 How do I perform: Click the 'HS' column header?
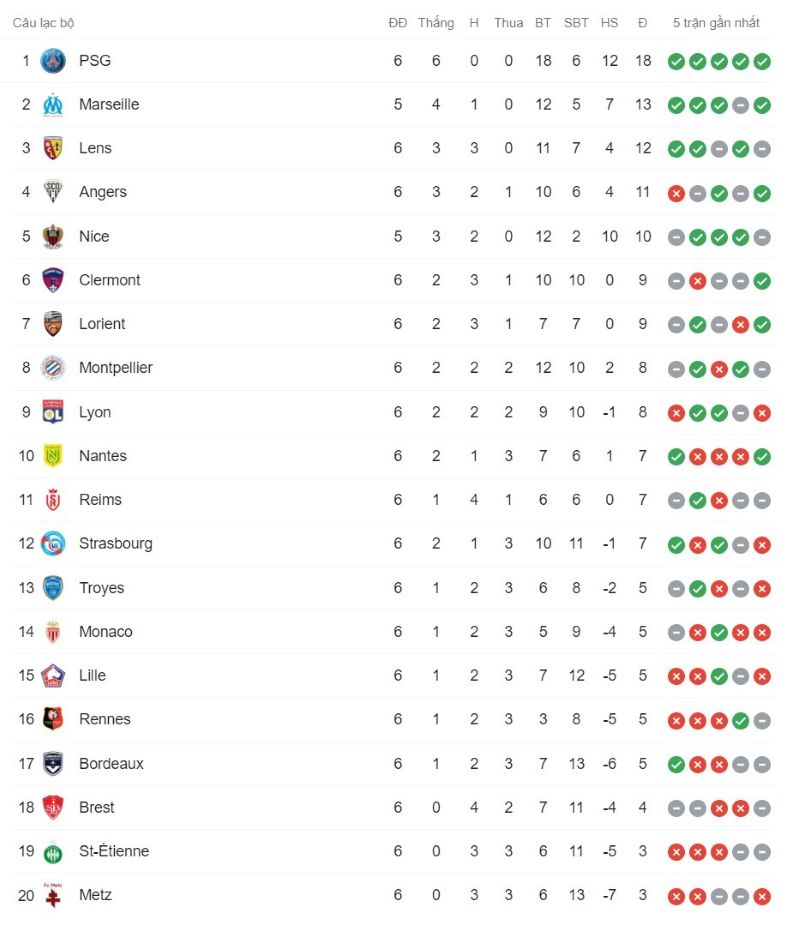click(x=610, y=23)
